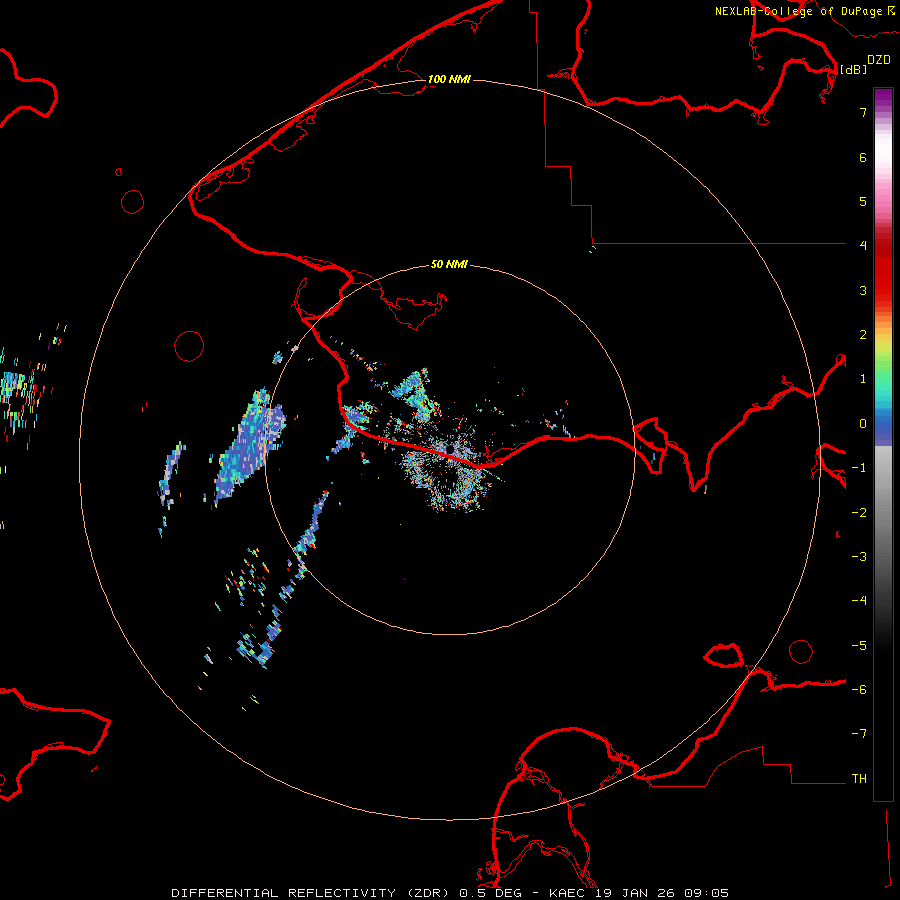
Task: Click the 7 value on the color scale
Action: 863,112
